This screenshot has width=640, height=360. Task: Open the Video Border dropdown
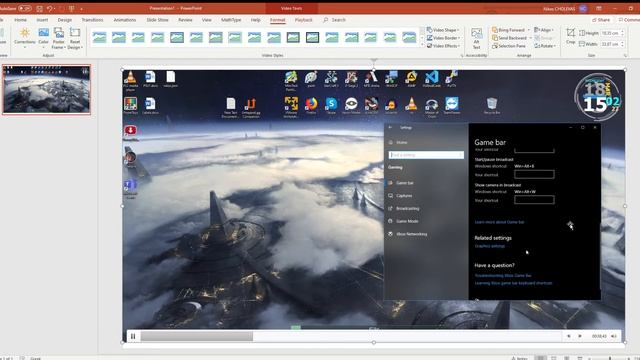[x=444, y=38]
